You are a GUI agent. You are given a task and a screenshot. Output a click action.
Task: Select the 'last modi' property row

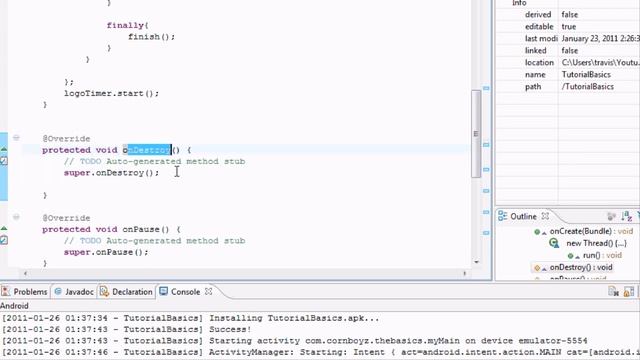coord(568,38)
